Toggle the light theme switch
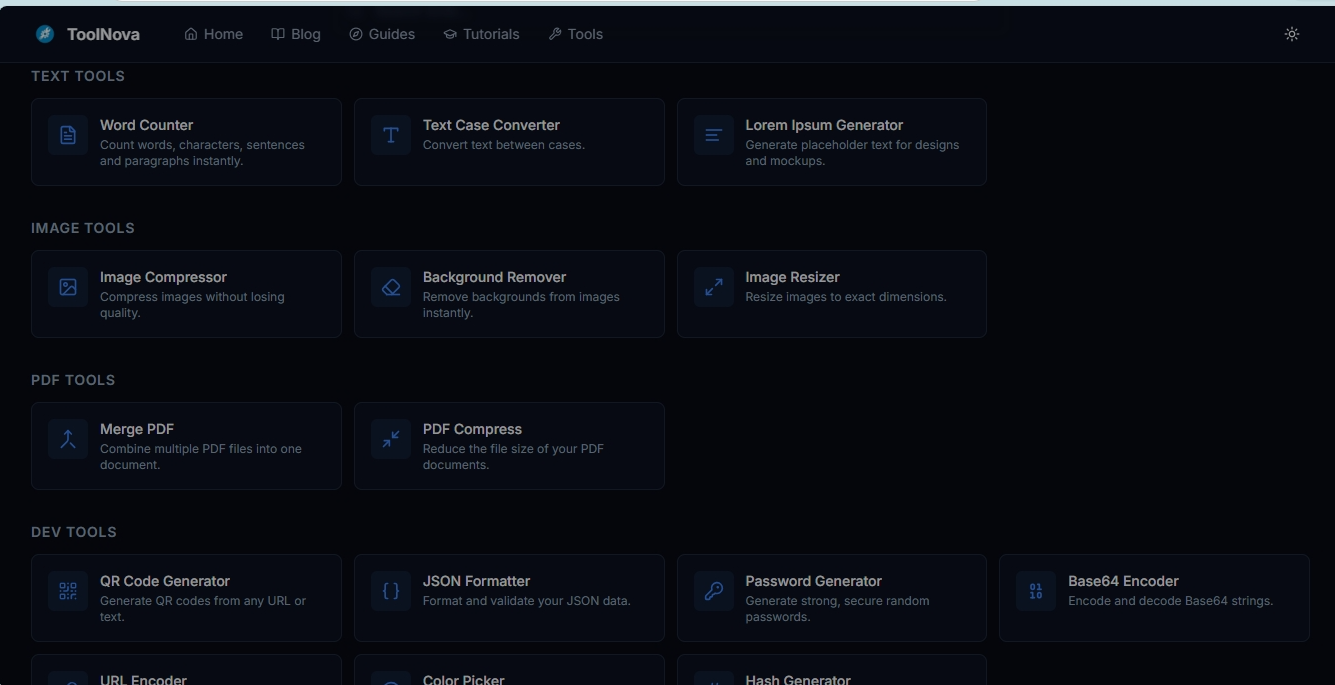This screenshot has height=685, width=1335. click(x=1291, y=33)
